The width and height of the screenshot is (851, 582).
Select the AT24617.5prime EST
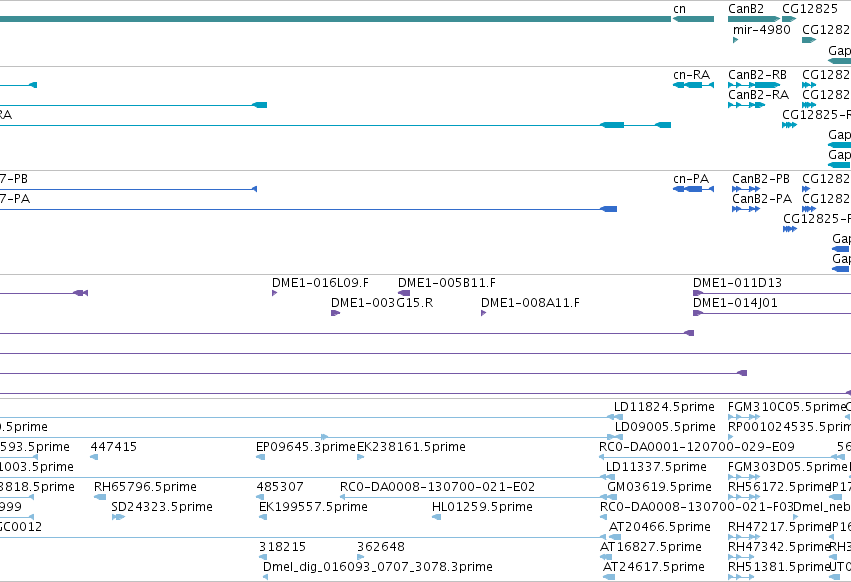click(x=609, y=577)
